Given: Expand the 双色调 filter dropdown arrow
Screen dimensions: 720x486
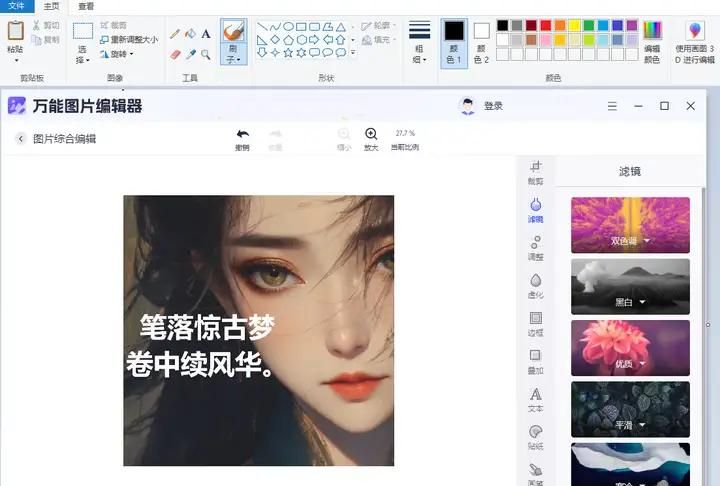Looking at the screenshot, I should 647,241.
